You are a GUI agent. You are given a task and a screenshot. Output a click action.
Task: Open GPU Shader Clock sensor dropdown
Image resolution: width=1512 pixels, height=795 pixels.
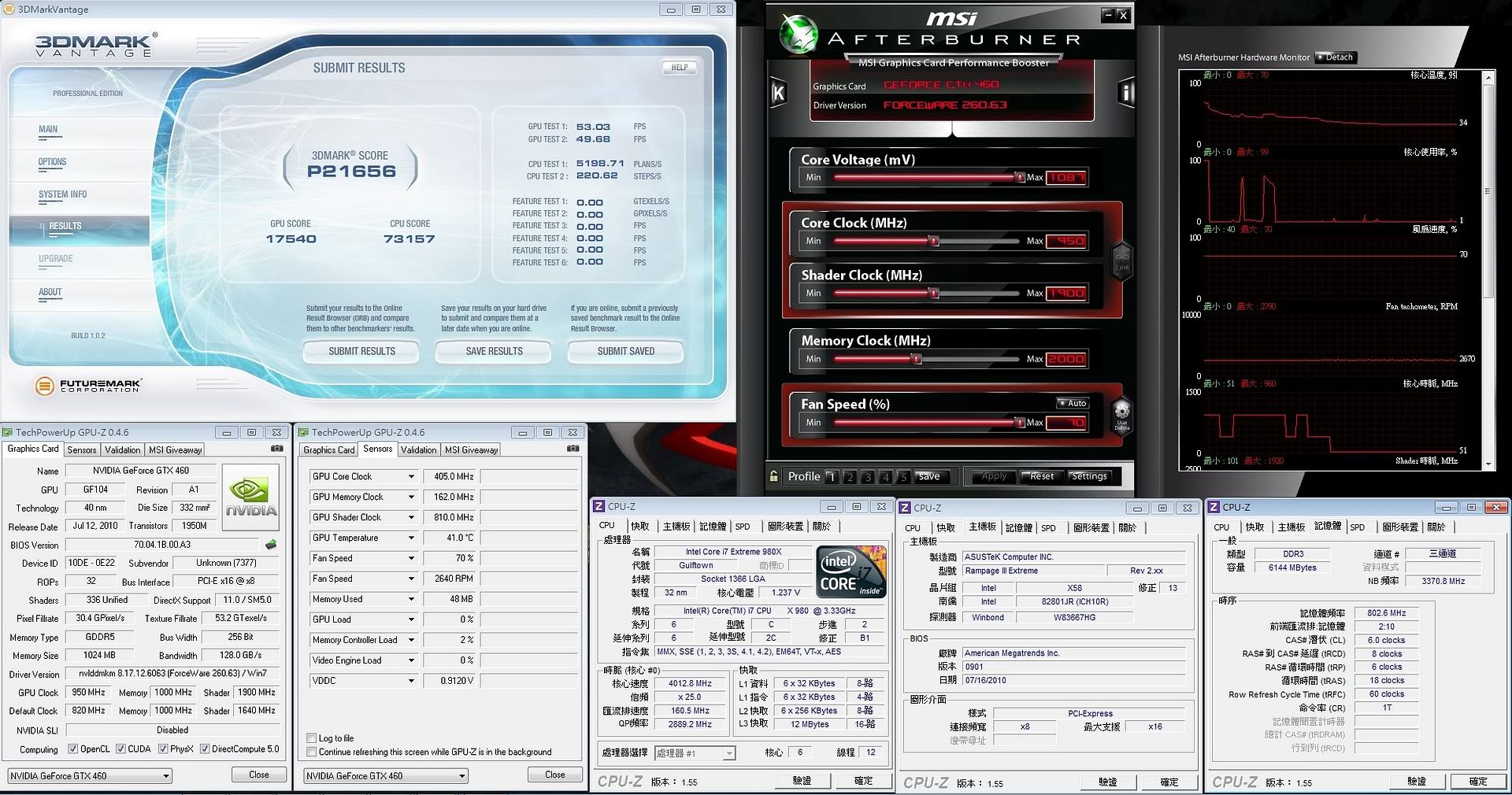[411, 518]
